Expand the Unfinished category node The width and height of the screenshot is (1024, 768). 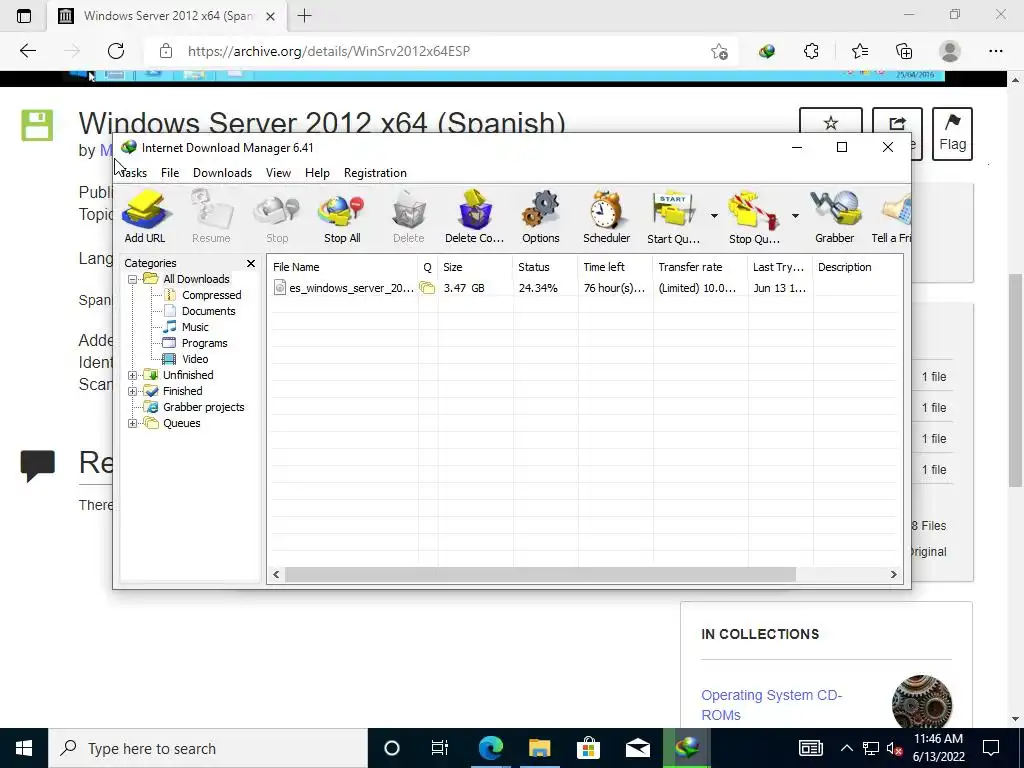(x=133, y=375)
